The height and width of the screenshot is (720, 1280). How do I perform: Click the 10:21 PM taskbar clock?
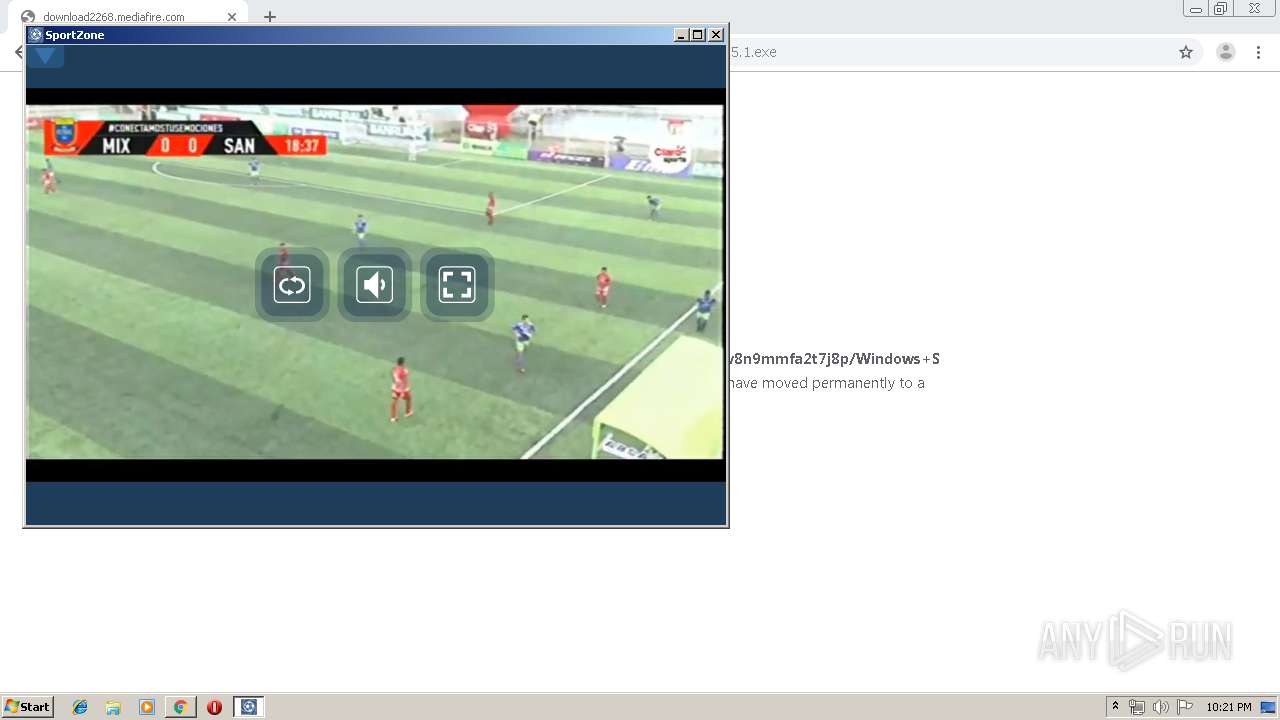pos(1229,707)
